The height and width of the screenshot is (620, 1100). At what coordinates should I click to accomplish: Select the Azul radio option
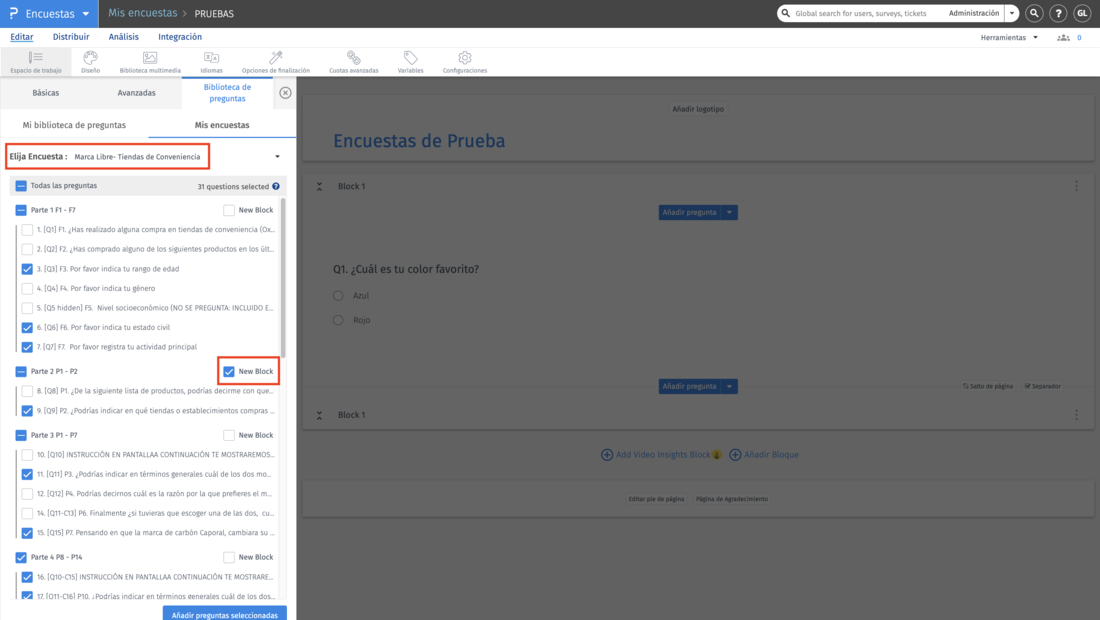pyautogui.click(x=338, y=296)
